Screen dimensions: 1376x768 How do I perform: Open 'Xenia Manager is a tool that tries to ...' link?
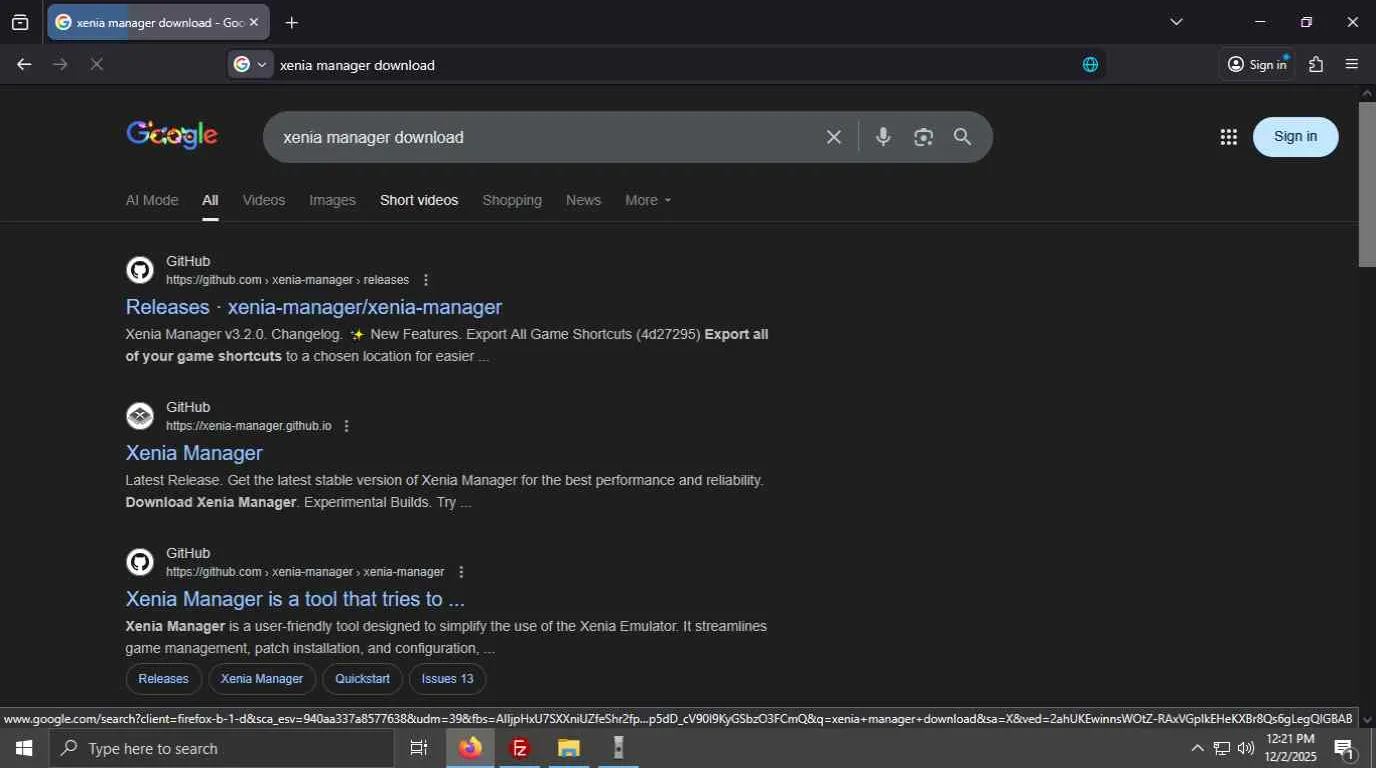click(x=295, y=599)
